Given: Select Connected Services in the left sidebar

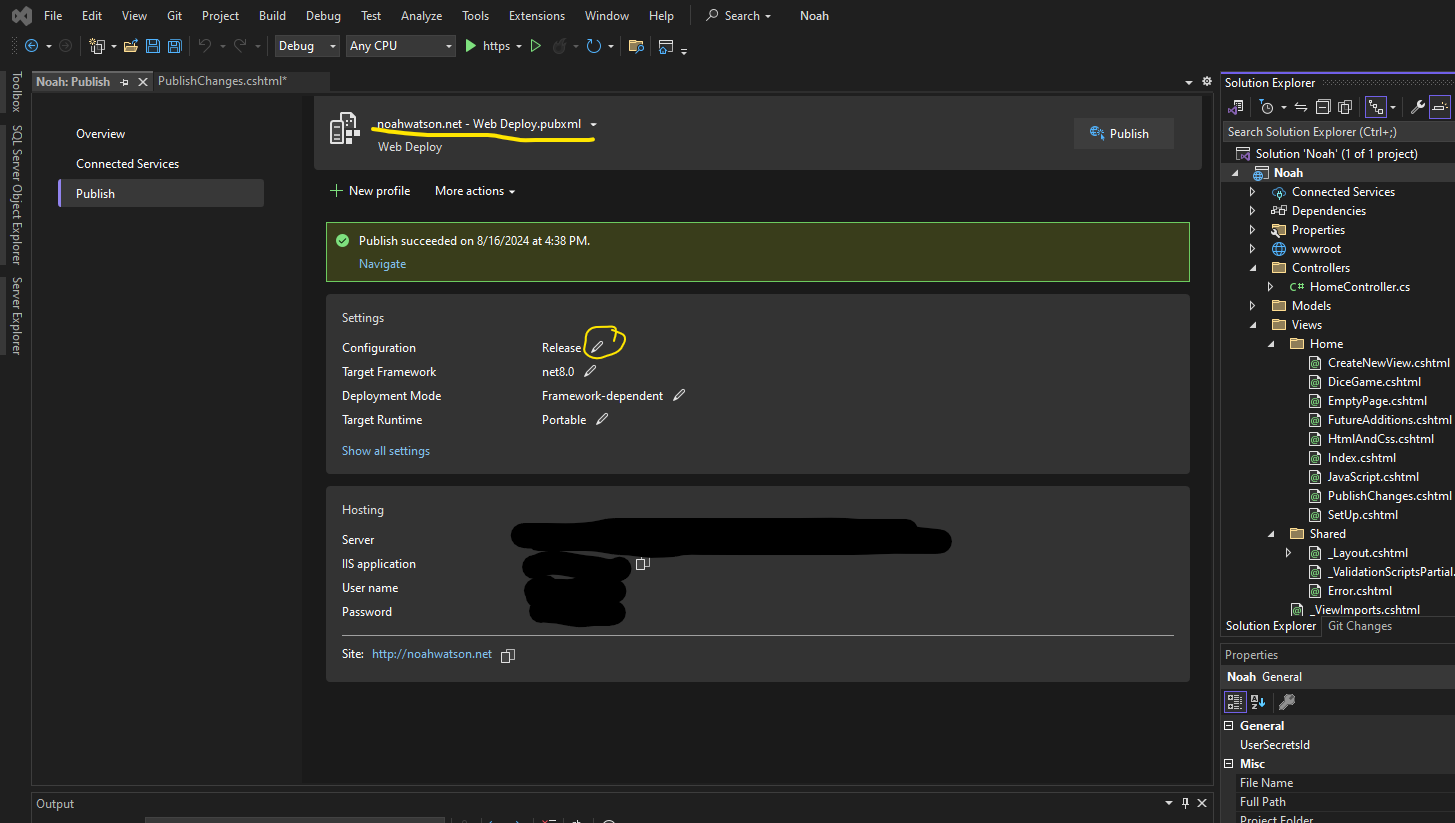Looking at the screenshot, I should [128, 164].
